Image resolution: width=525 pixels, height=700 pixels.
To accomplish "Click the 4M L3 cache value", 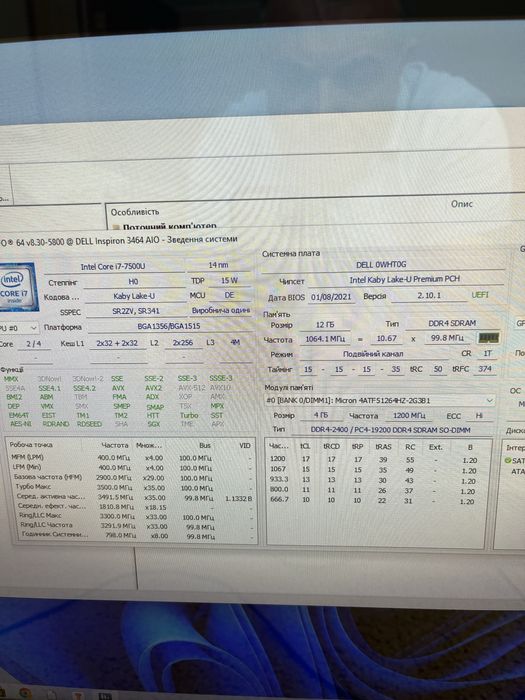I will click(235, 342).
